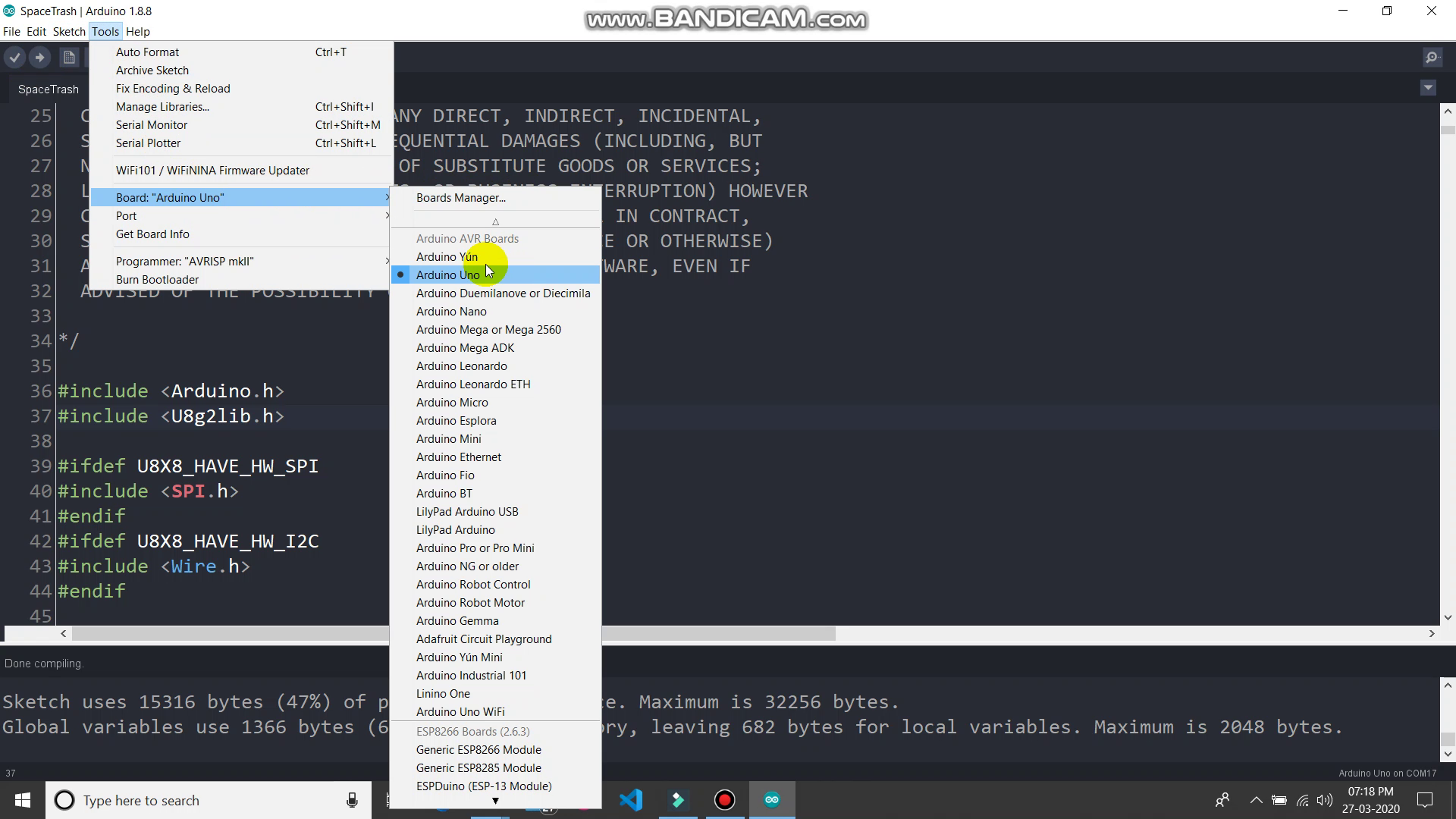
Task: Choose Arduino Mega or Mega 2560 board
Action: pyautogui.click(x=488, y=330)
